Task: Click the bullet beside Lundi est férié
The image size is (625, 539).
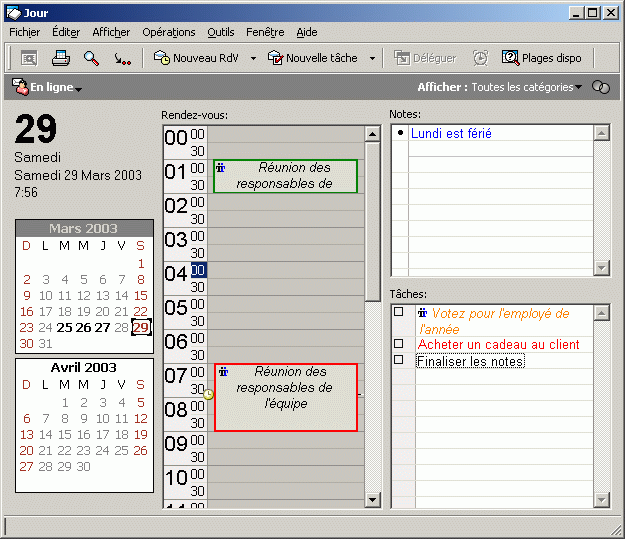Action: coord(400,133)
